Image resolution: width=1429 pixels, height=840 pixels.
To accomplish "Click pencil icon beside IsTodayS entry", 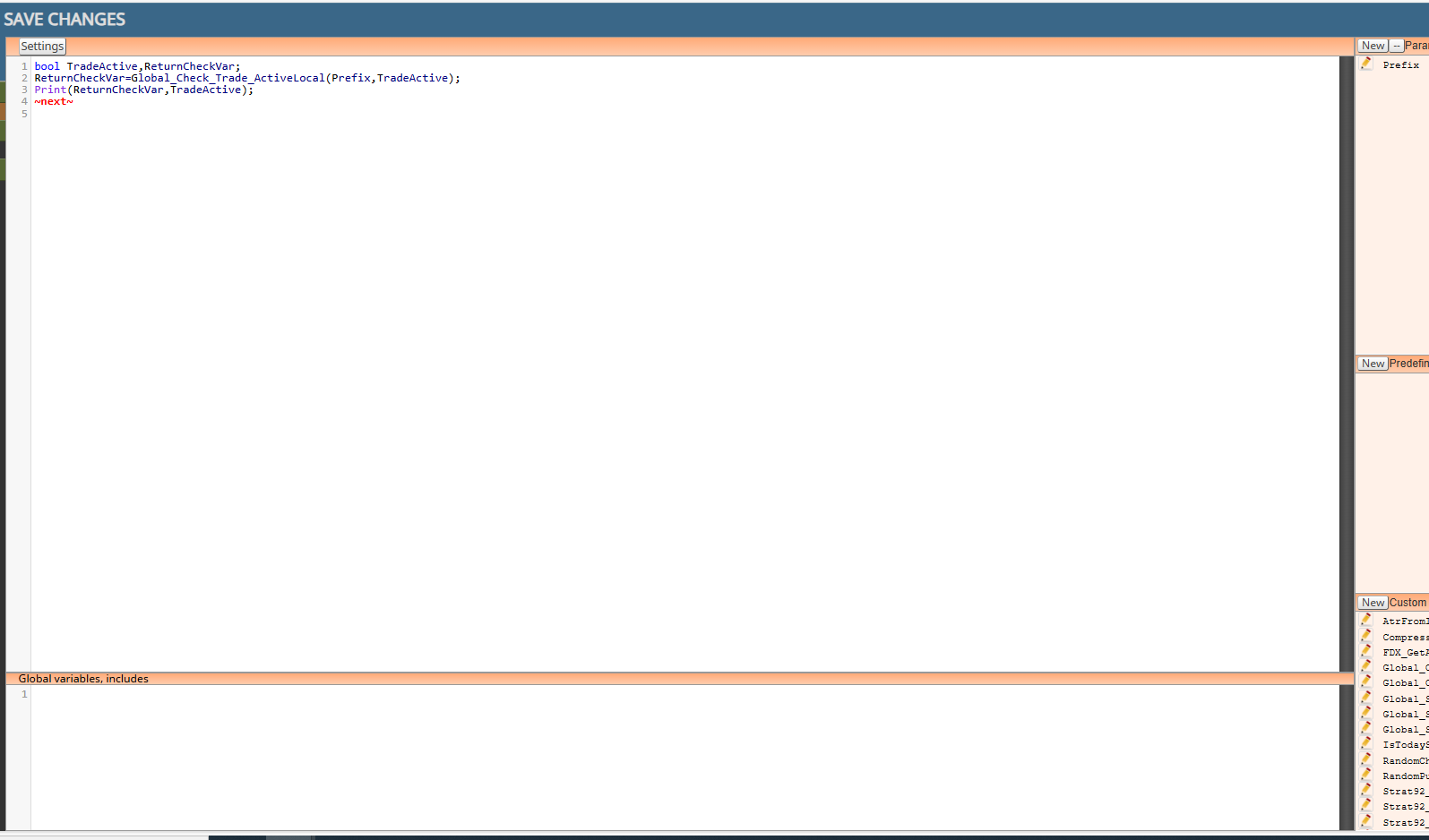I will pyautogui.click(x=1366, y=743).
